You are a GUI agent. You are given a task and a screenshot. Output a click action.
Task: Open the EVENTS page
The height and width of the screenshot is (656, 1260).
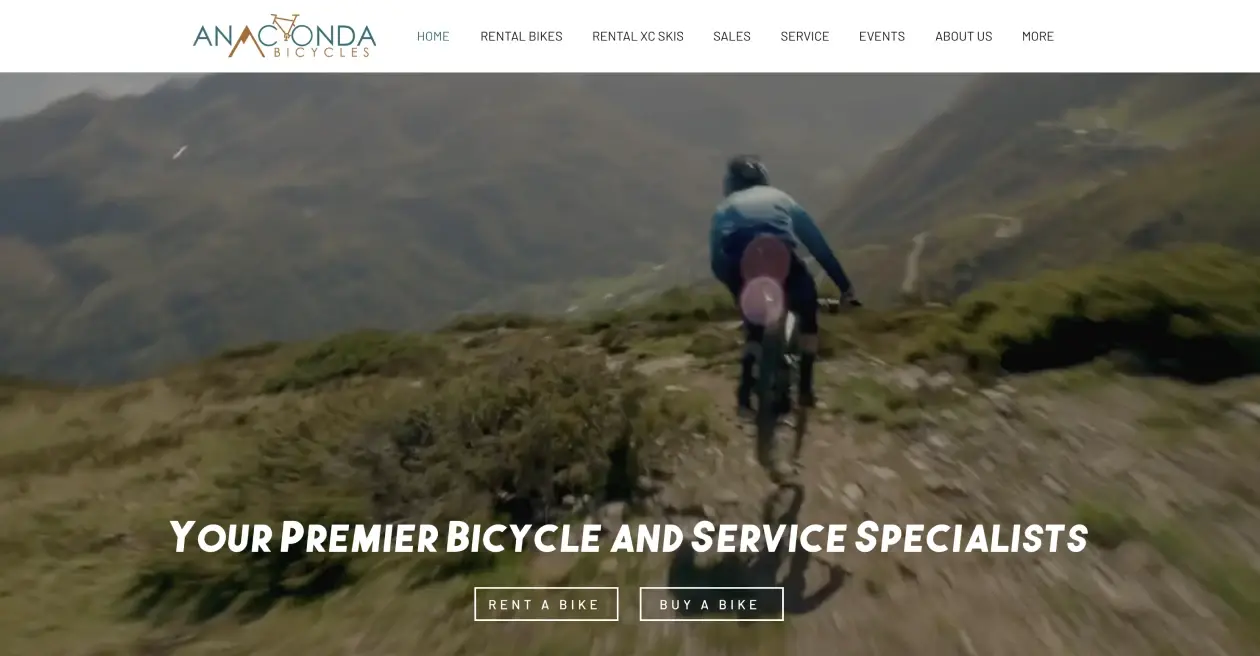tap(882, 36)
